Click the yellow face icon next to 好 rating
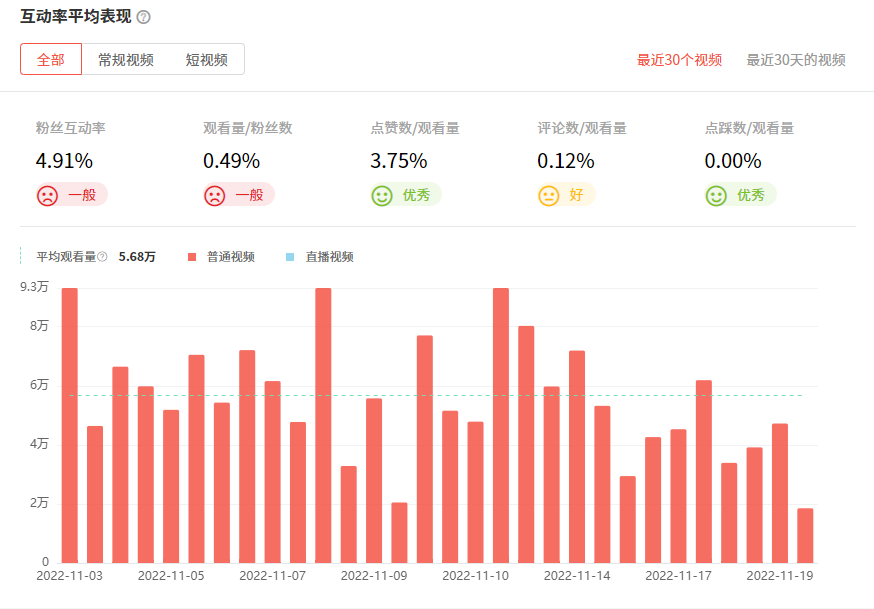The image size is (874, 609). [549, 194]
